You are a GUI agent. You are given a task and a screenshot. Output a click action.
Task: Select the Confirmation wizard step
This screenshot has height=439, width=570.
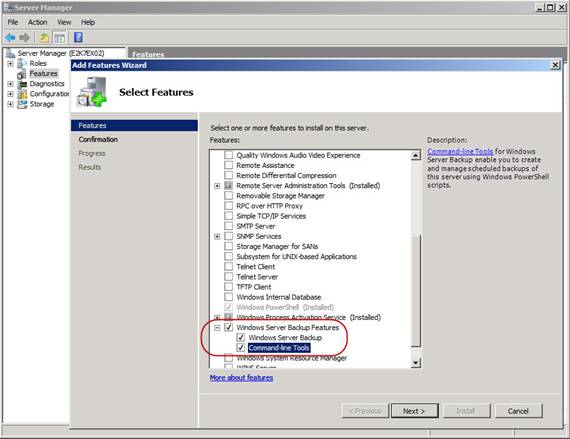pyautogui.click(x=98, y=140)
